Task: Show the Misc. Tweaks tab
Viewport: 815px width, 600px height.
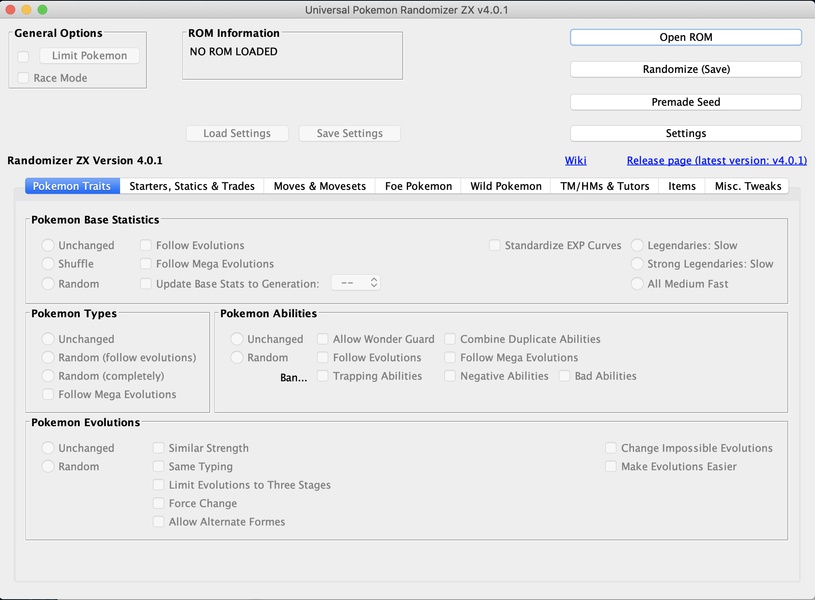Action: [748, 186]
